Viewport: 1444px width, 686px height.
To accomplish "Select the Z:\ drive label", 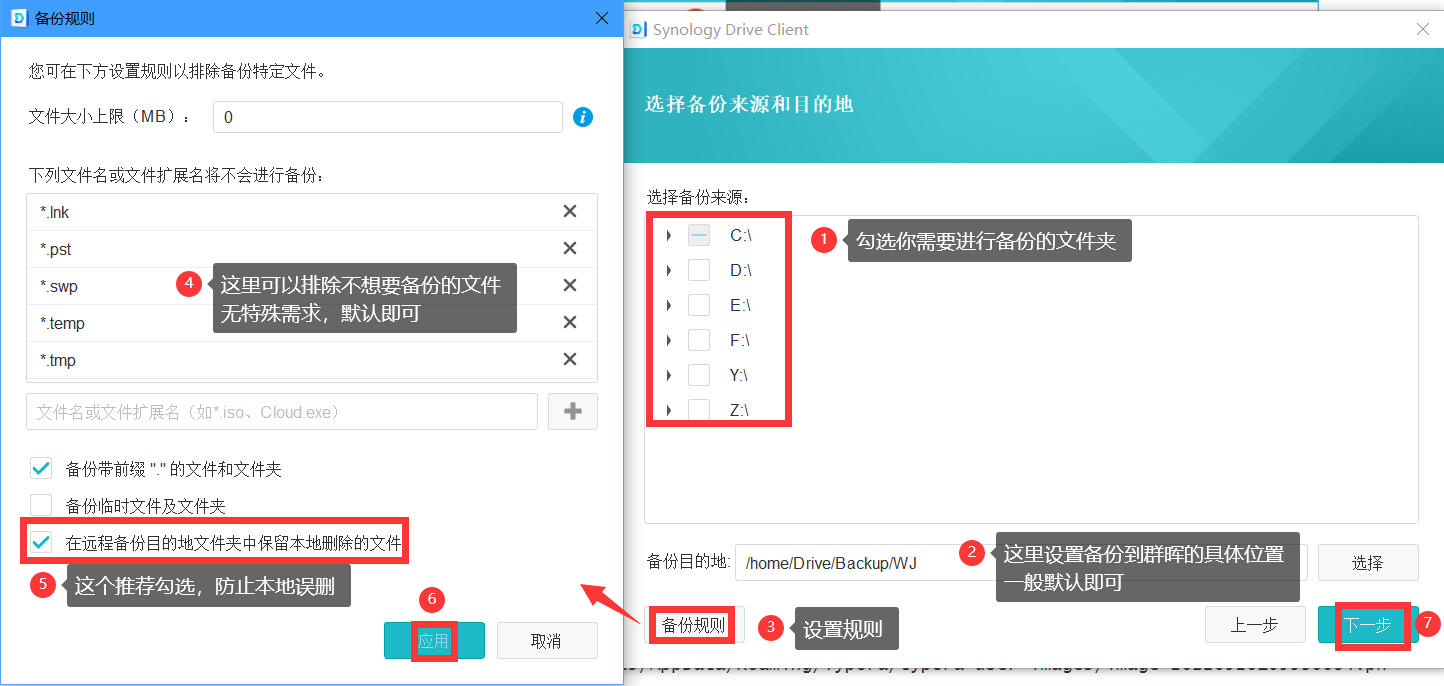I will point(741,410).
